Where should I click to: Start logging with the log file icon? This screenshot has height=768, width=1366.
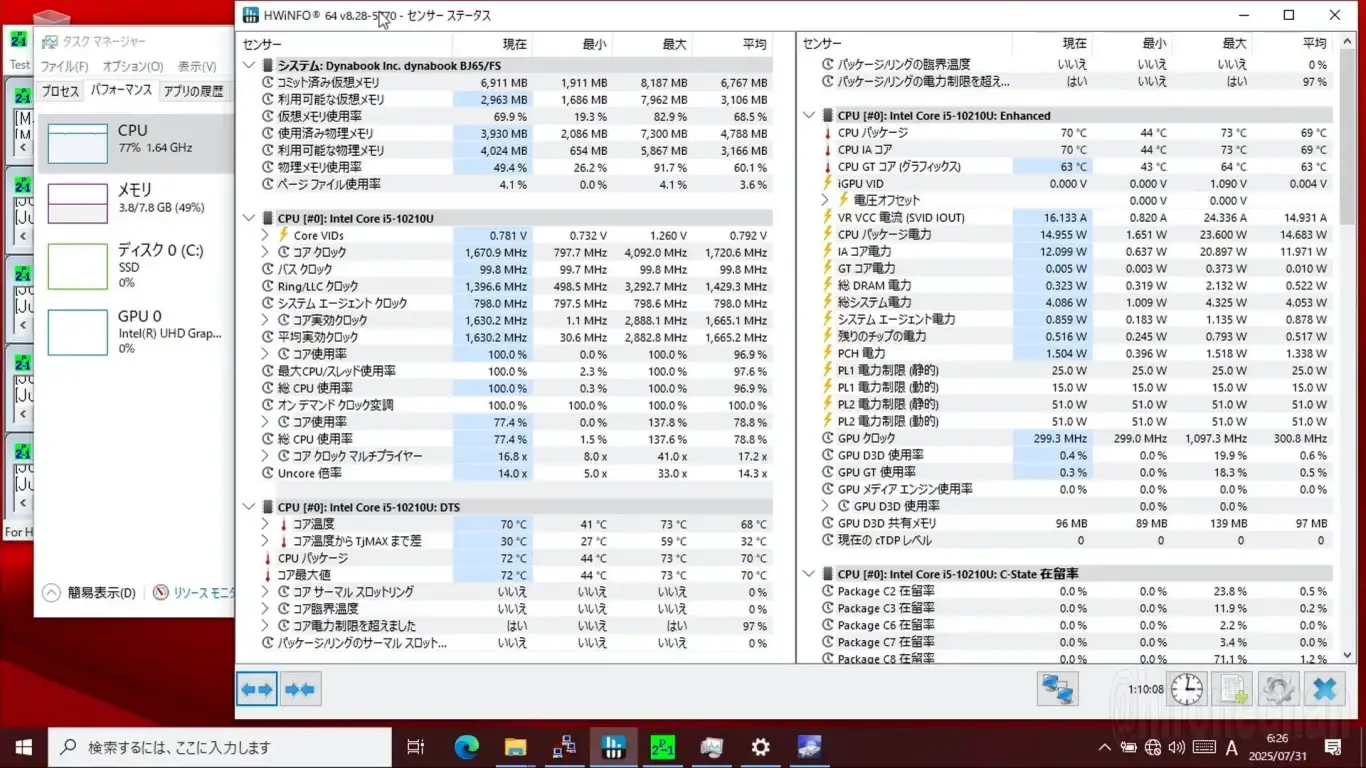[1232, 689]
